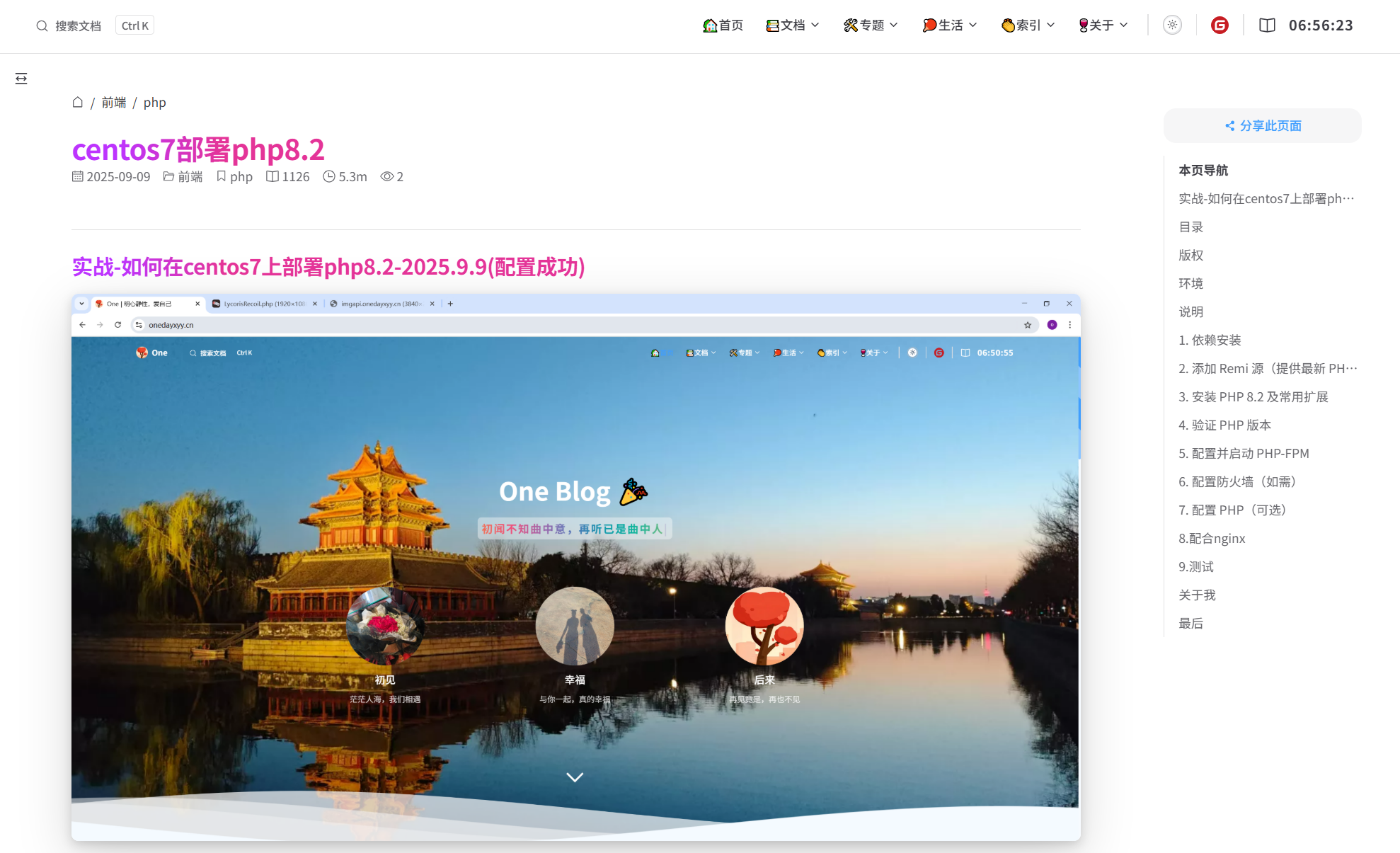Open the 文档 menu
The width and height of the screenshot is (1400, 853).
793,25
